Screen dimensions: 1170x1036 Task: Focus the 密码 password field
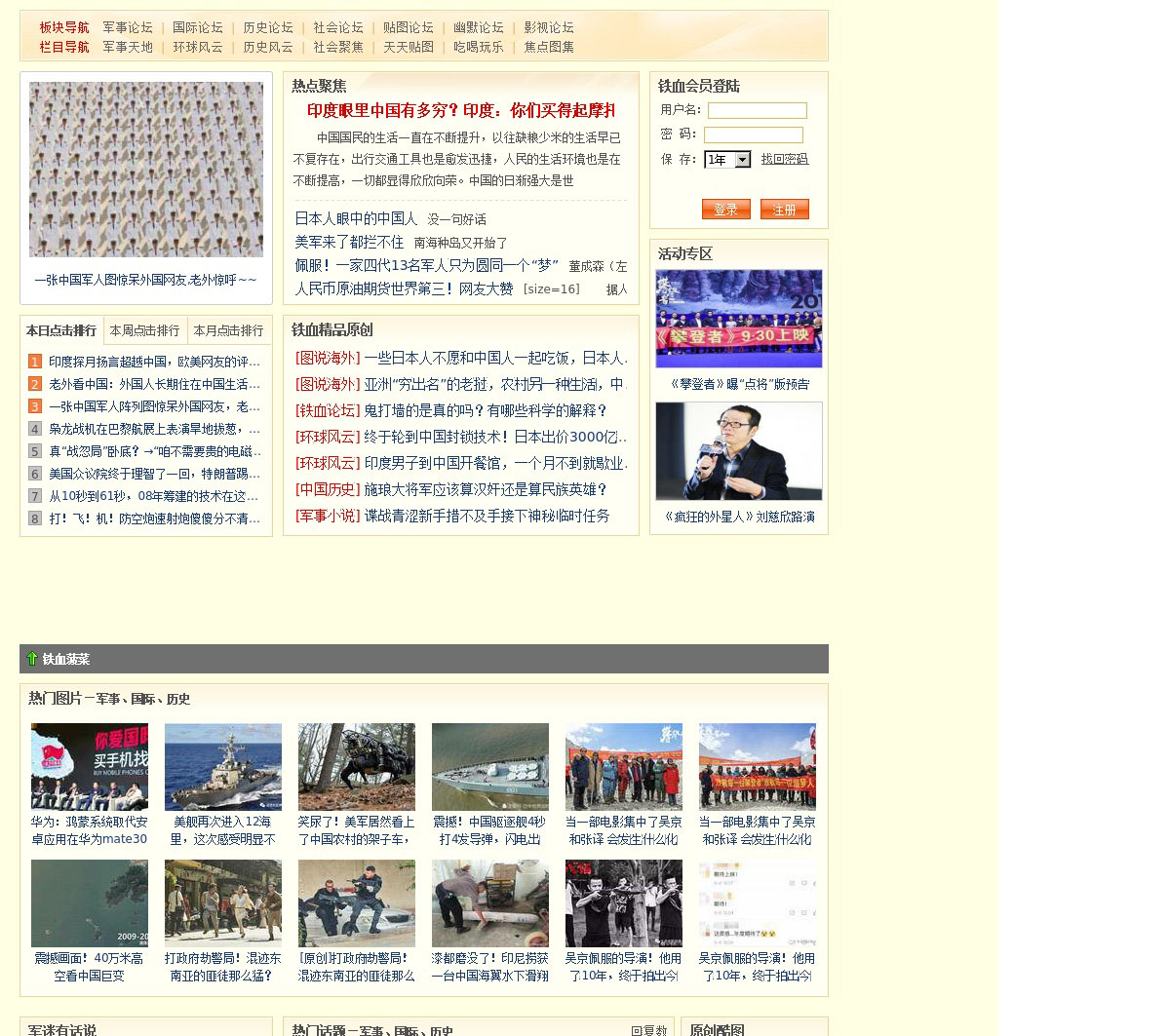coord(753,135)
